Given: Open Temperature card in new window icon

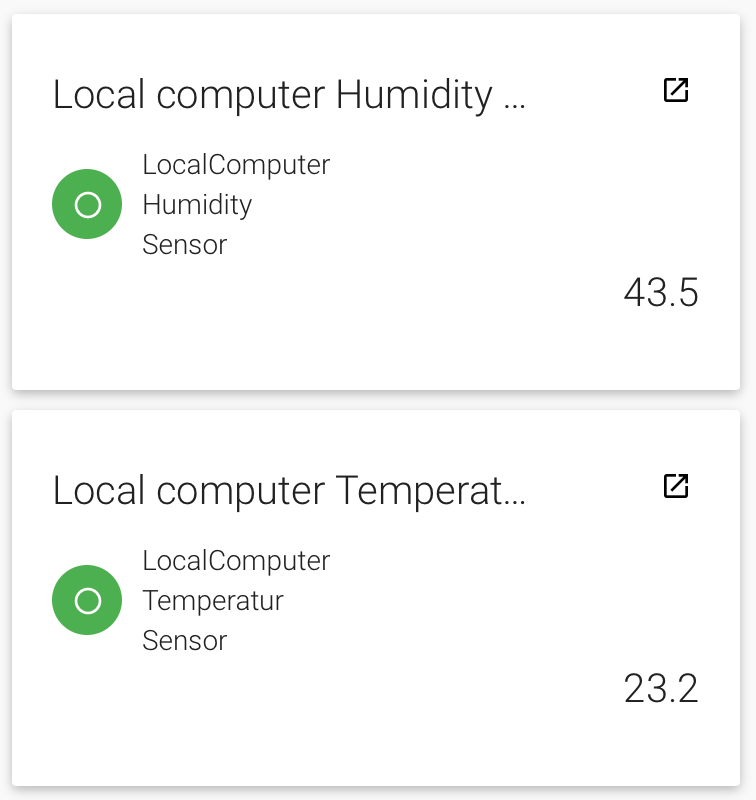Looking at the screenshot, I should pos(676,486).
